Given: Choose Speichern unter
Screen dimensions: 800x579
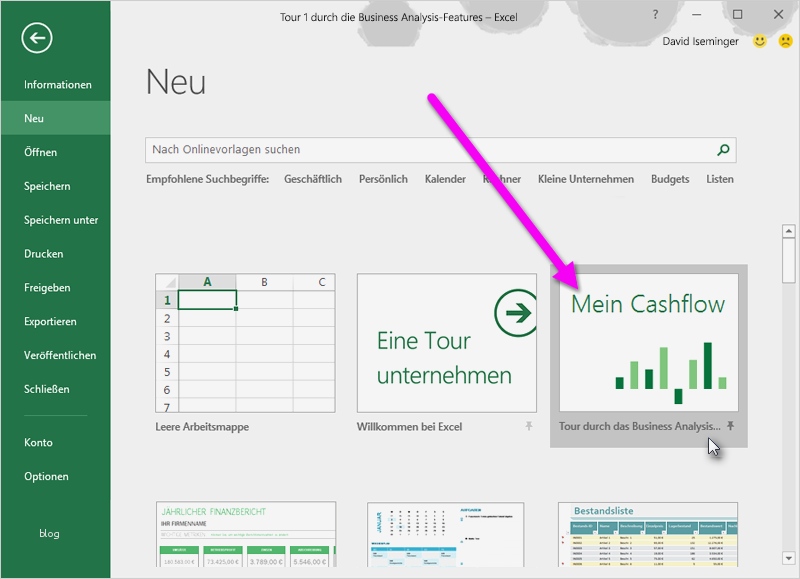Looking at the screenshot, I should click(x=56, y=220).
